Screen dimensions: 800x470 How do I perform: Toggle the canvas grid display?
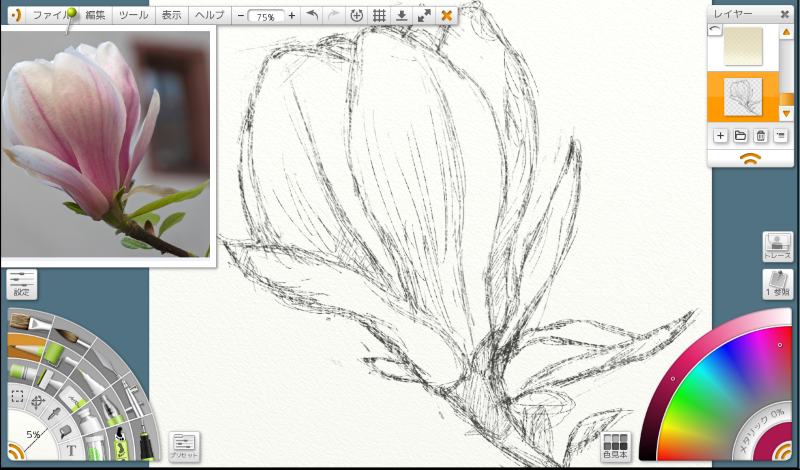379,16
